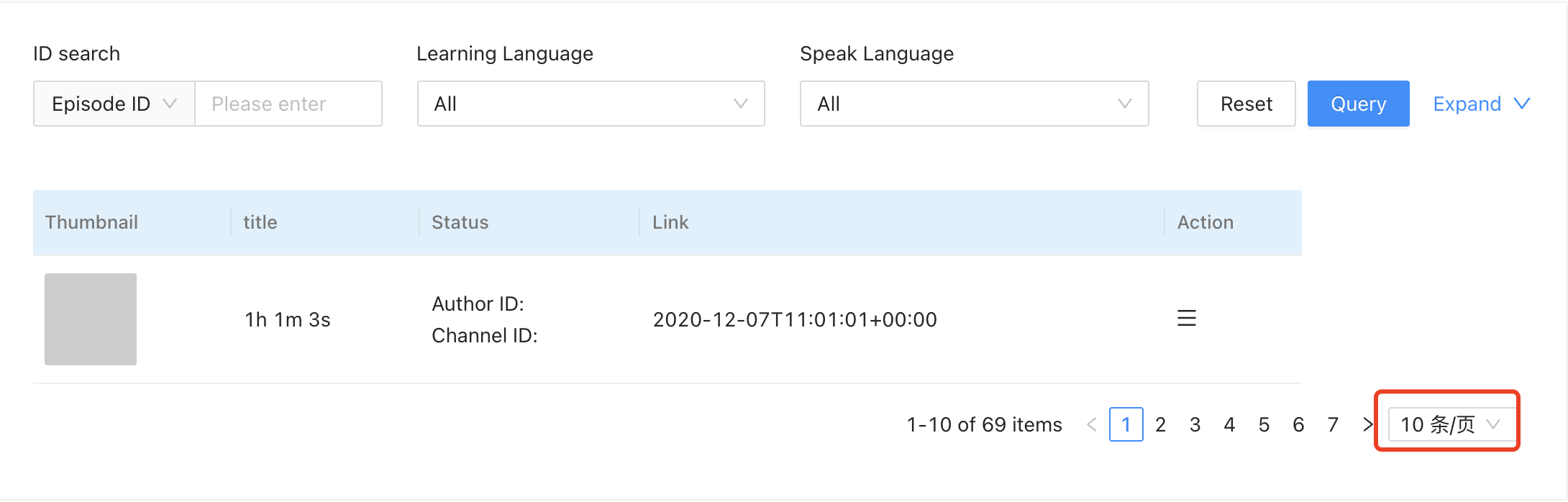Click the Channel ID: text

pos(485,335)
